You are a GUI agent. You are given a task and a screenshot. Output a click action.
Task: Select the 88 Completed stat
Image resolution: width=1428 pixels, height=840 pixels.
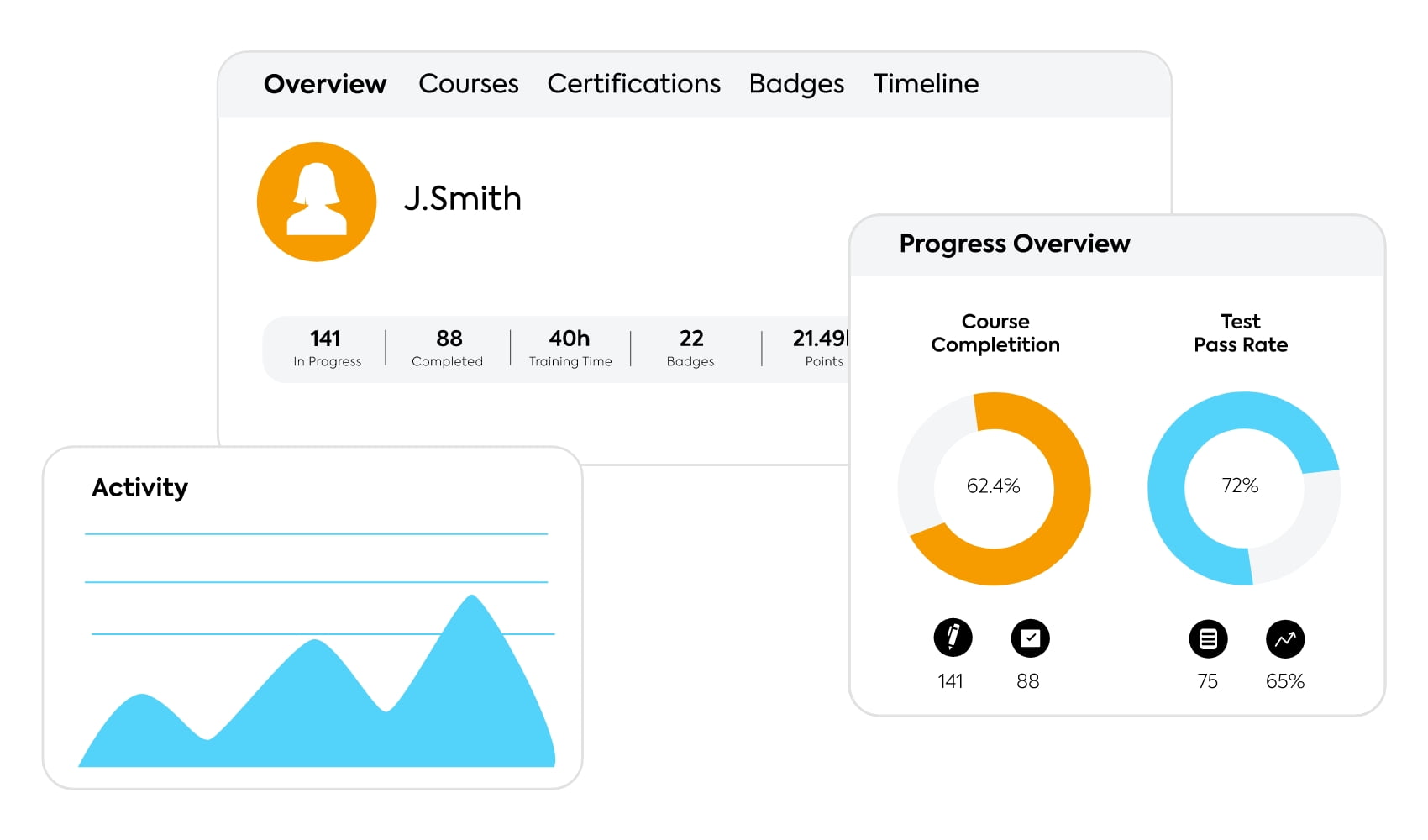[448, 349]
